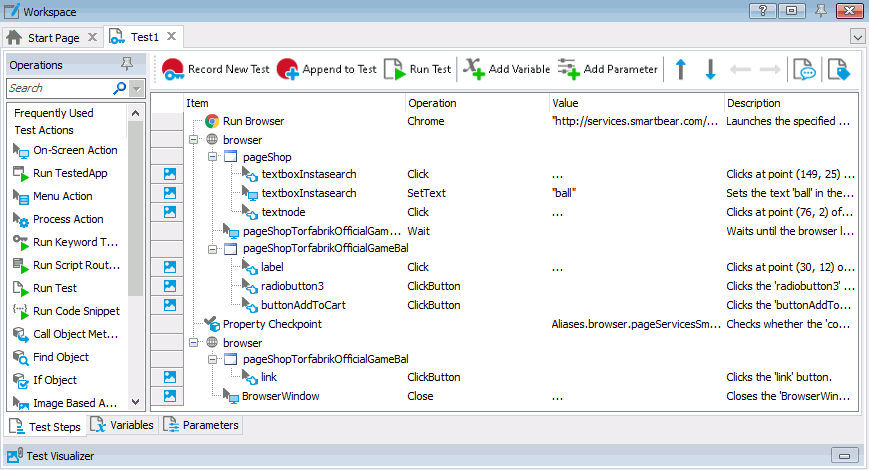Select Process Action operation
The width and height of the screenshot is (869, 470).
pyautogui.click(x=58, y=219)
